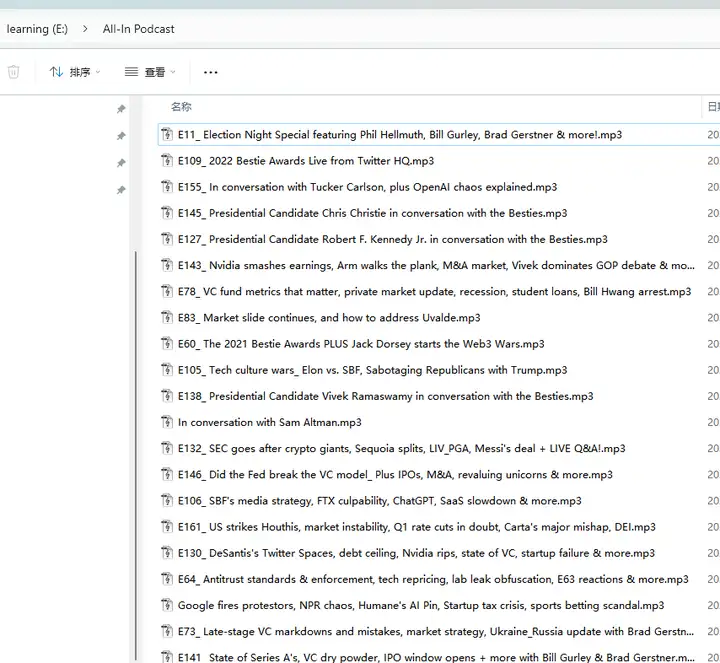
Task: Open the more options ellipsis menu
Action: point(210,72)
